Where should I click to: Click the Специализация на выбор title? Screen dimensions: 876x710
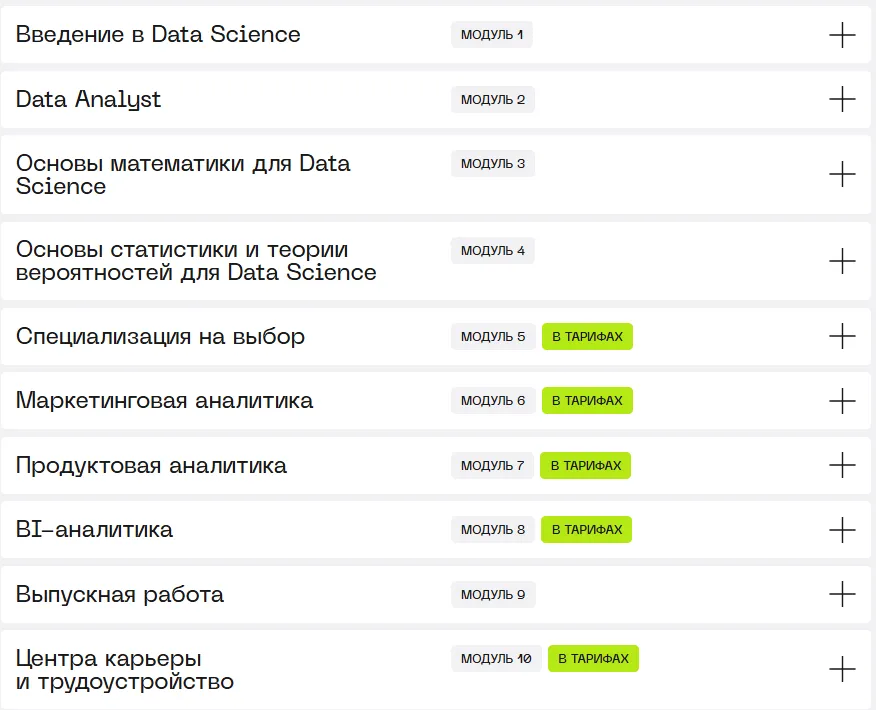[160, 336]
